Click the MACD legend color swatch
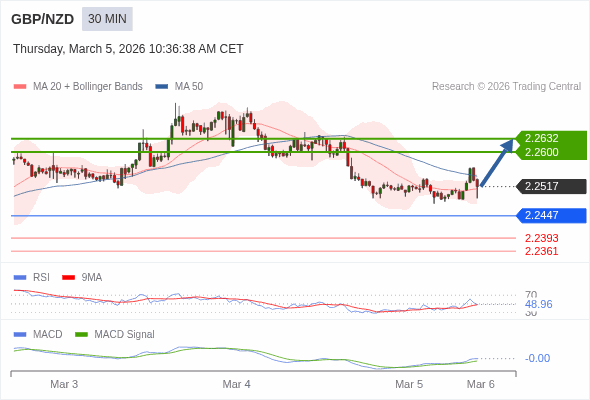This screenshot has height=400, width=590. (x=20, y=335)
